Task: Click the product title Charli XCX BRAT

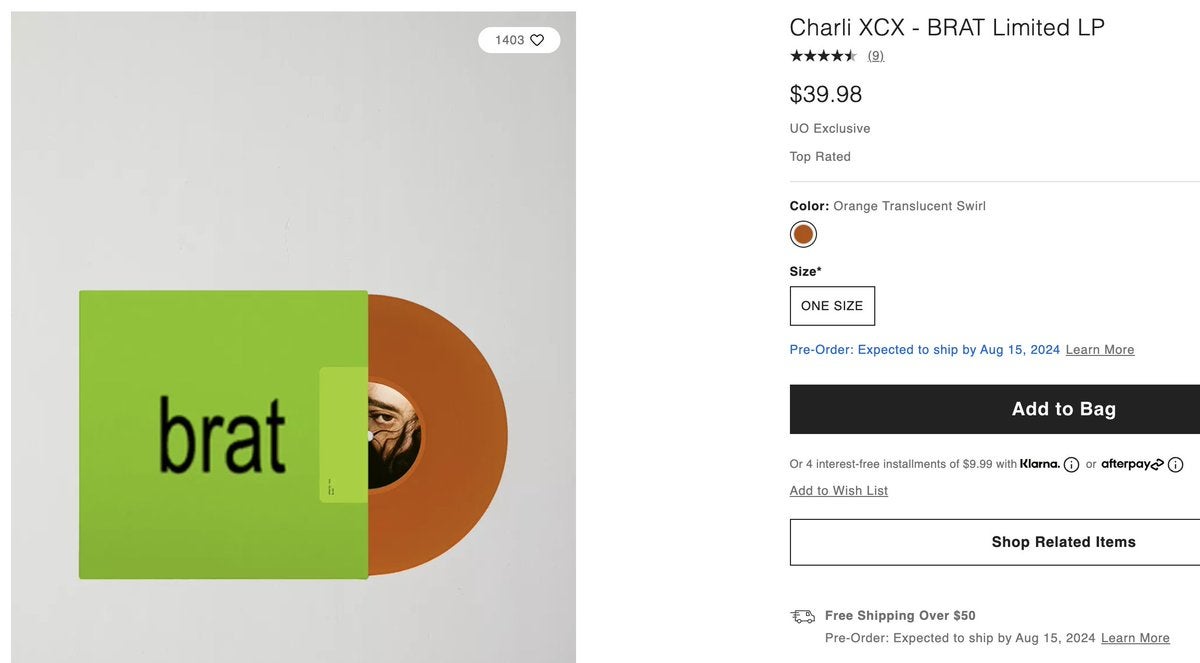Action: [947, 28]
